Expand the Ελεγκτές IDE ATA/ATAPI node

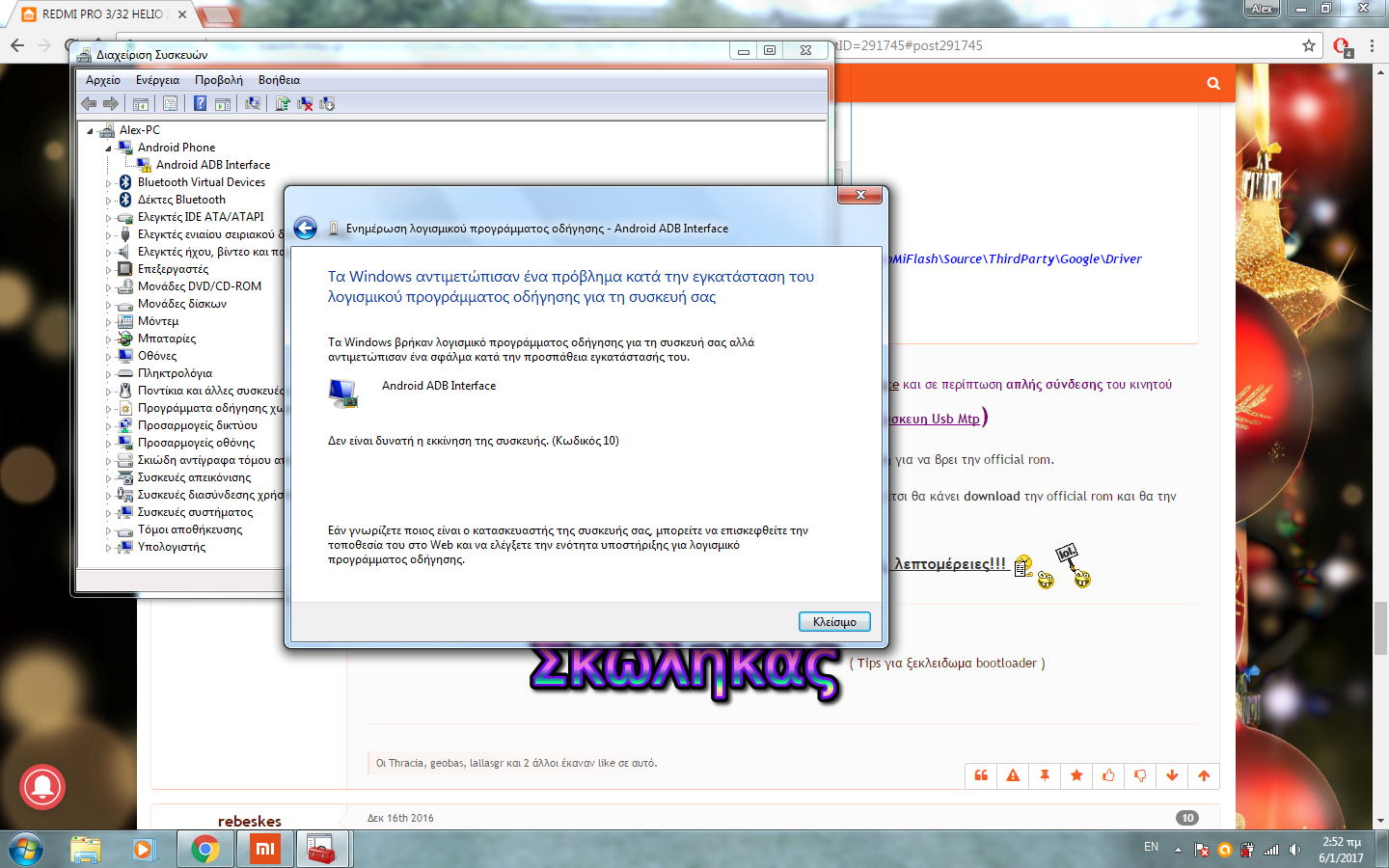tap(109, 218)
